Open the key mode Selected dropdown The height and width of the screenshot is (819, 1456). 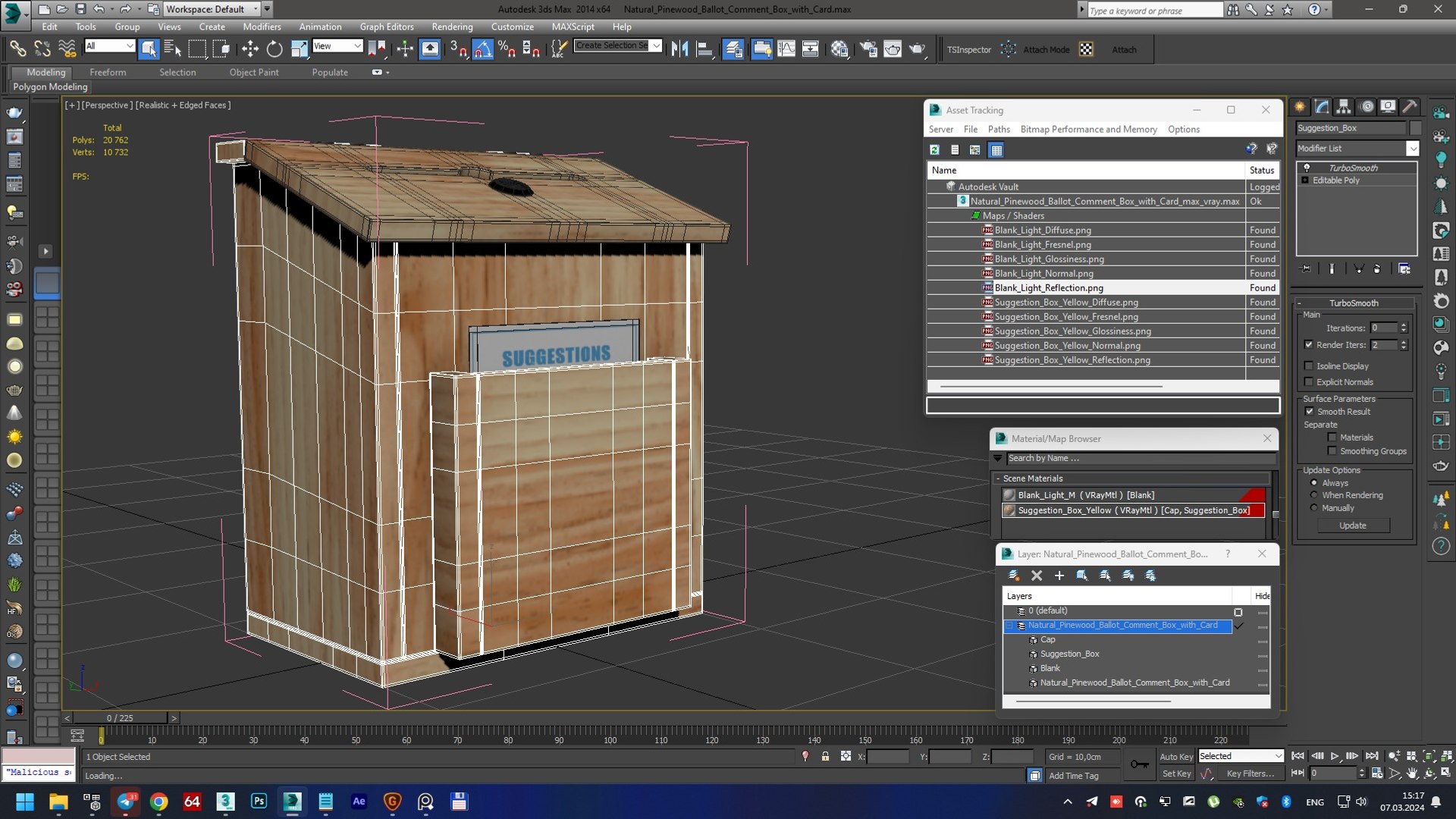(1240, 756)
